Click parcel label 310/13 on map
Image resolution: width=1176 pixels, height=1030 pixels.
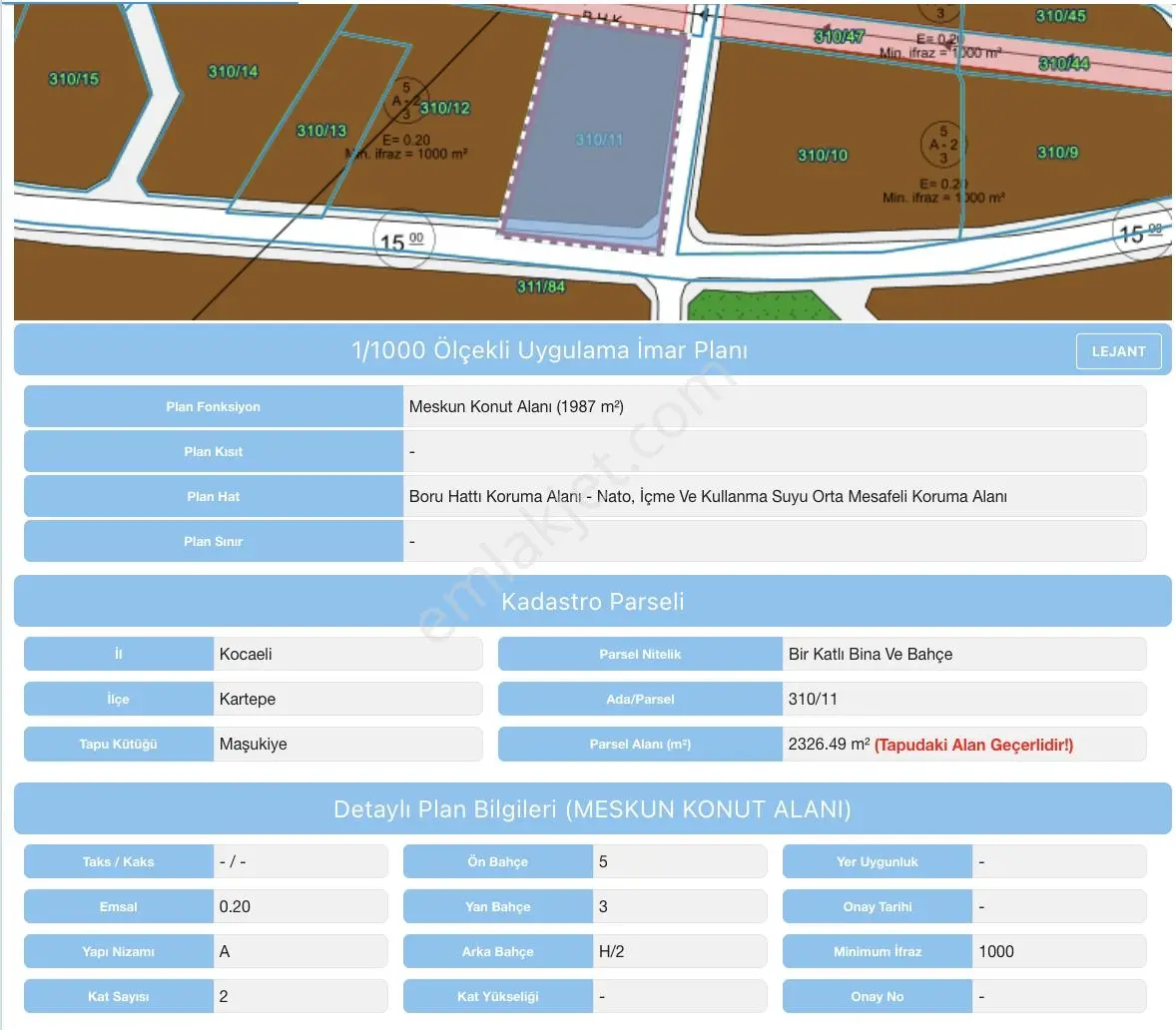pyautogui.click(x=321, y=131)
